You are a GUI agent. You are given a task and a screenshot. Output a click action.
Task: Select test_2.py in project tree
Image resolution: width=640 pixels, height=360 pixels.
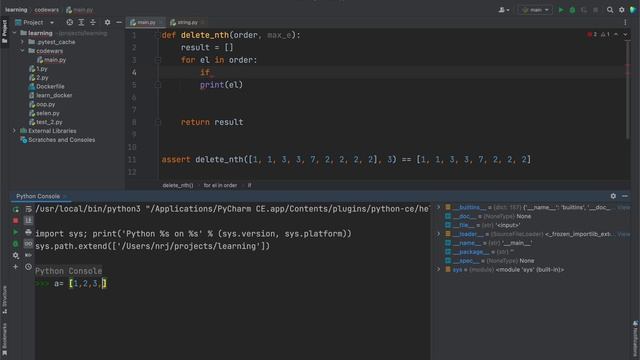(x=46, y=122)
